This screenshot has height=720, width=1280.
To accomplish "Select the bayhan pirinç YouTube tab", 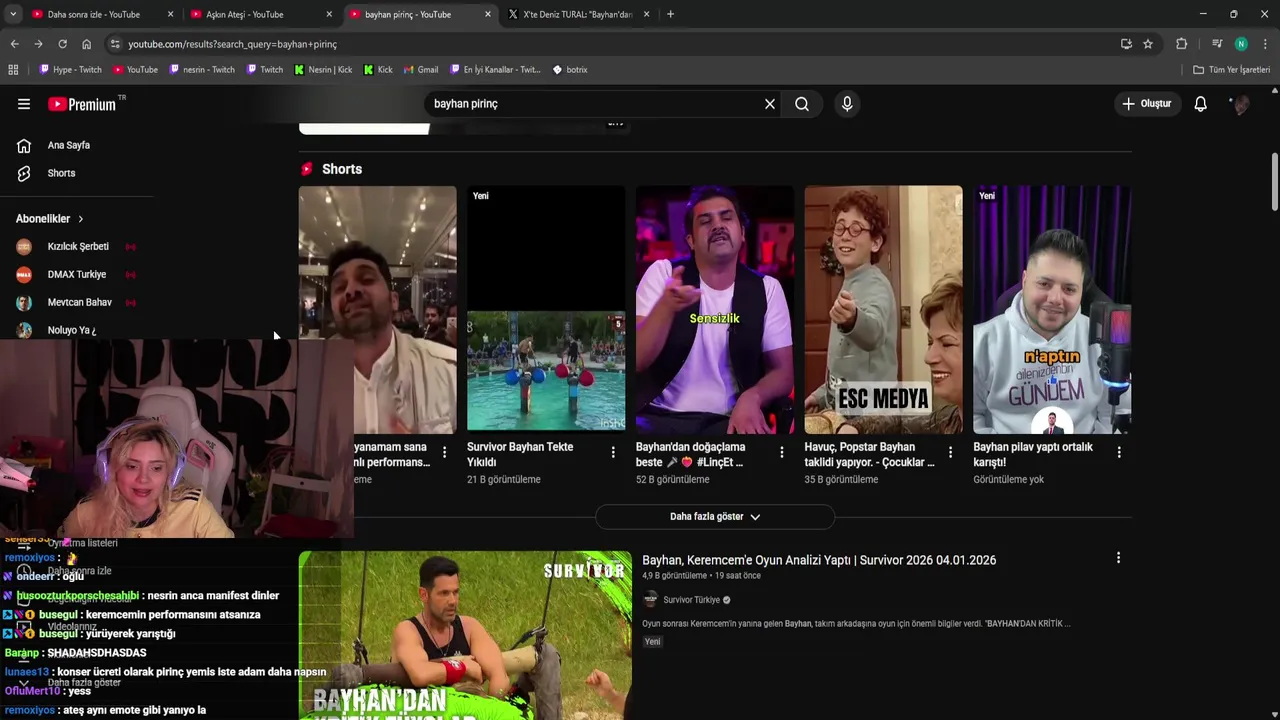I will pyautogui.click(x=419, y=14).
